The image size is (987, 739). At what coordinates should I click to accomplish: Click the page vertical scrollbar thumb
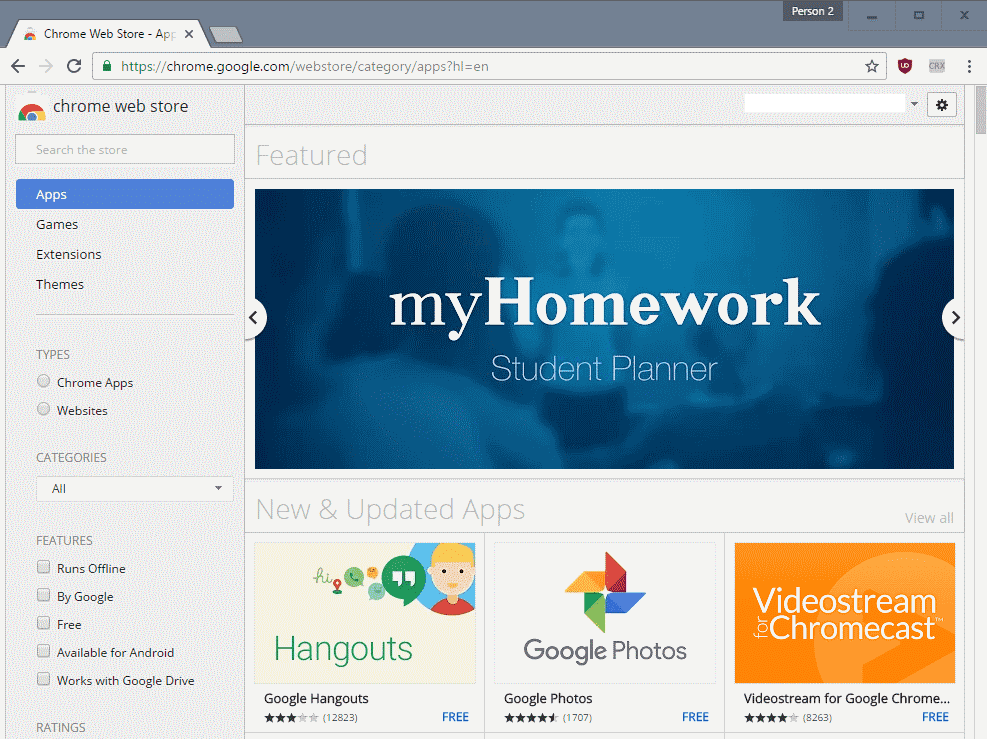pos(981,110)
